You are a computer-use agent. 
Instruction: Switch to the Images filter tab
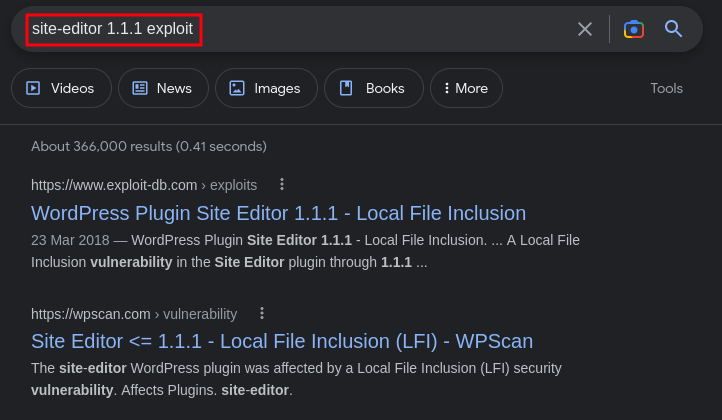tap(266, 88)
